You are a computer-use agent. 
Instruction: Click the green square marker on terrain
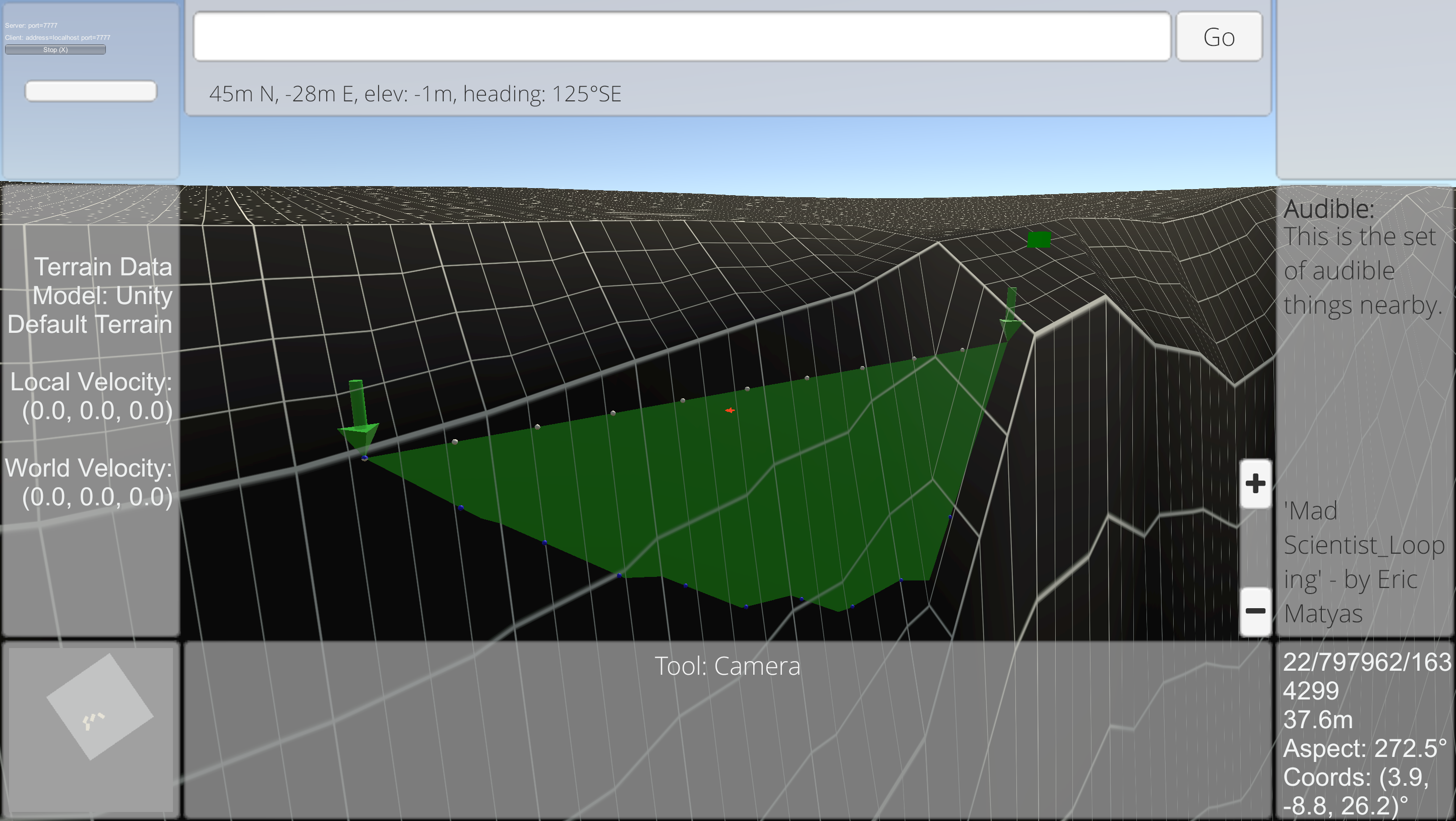[1039, 240]
